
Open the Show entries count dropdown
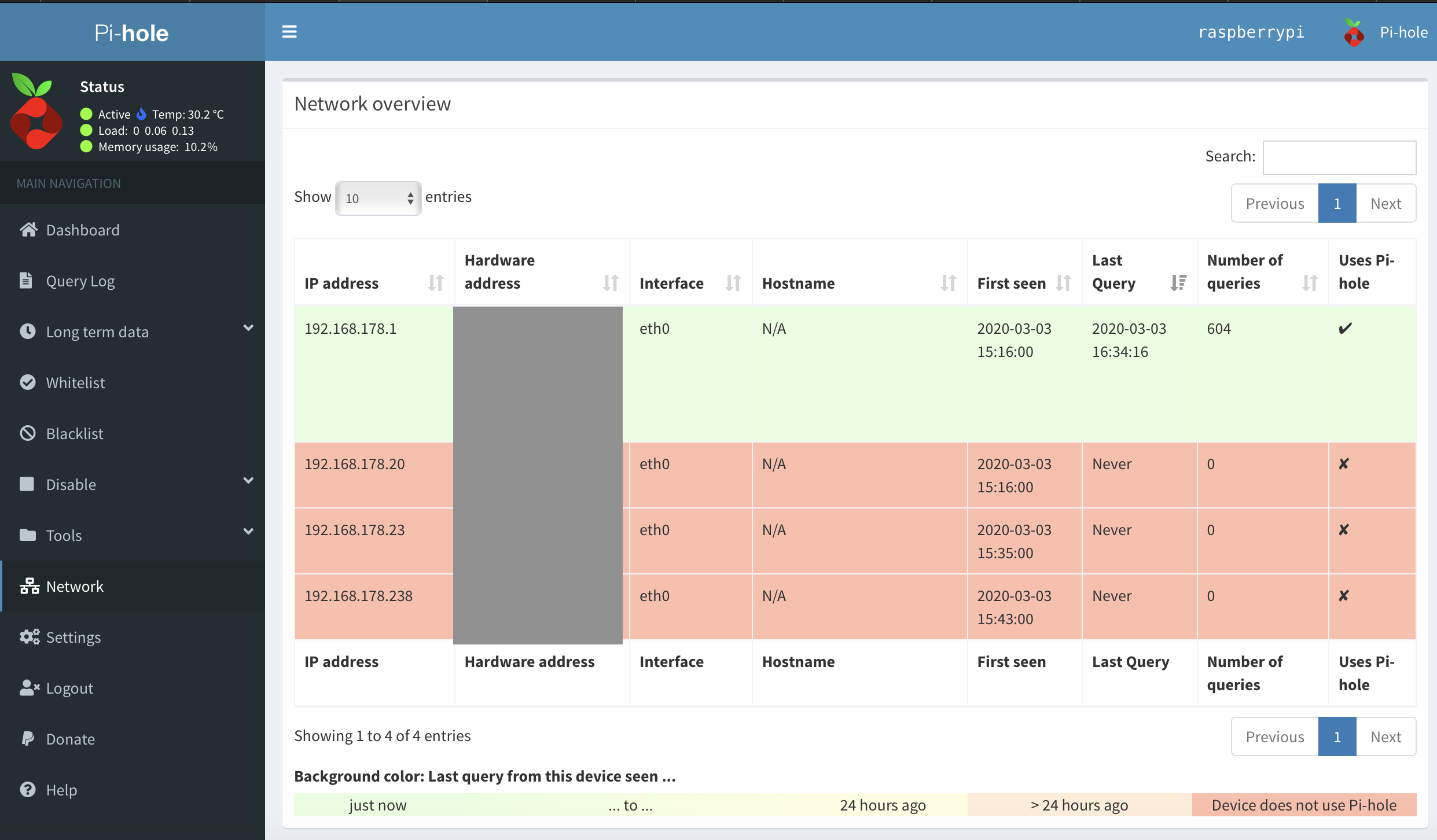[x=378, y=198]
